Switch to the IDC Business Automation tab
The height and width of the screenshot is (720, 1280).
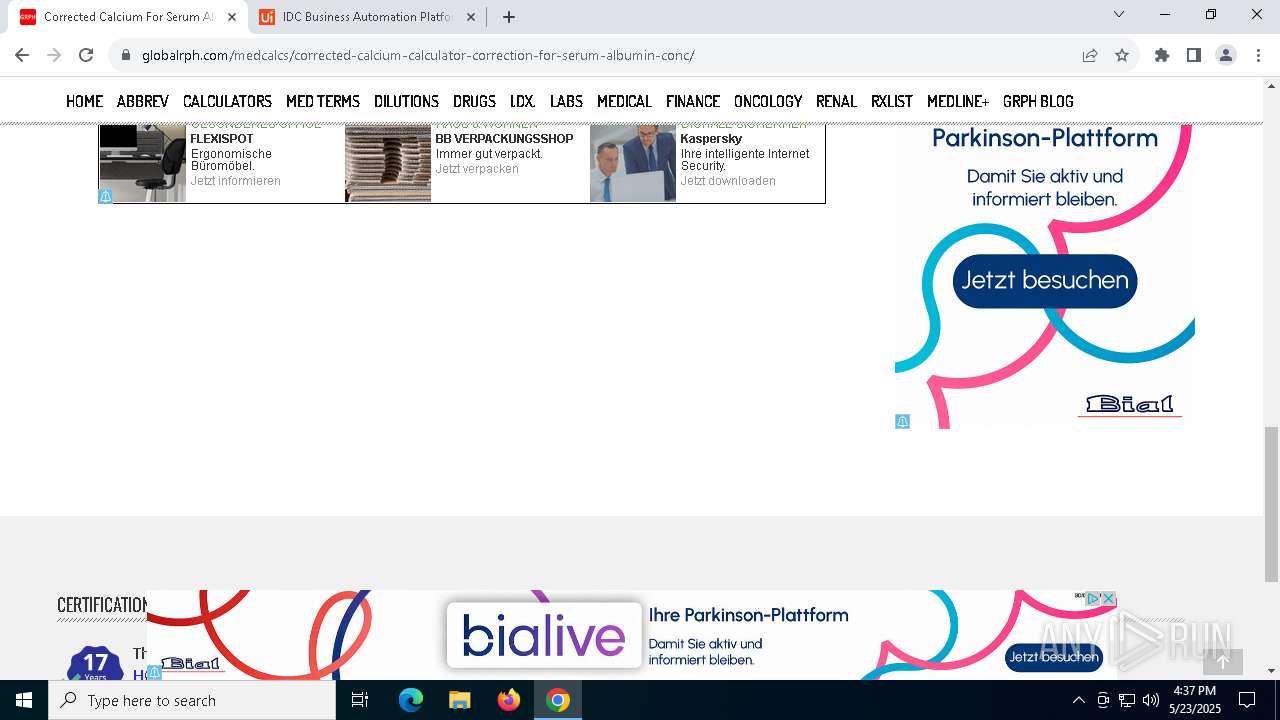[x=367, y=17]
